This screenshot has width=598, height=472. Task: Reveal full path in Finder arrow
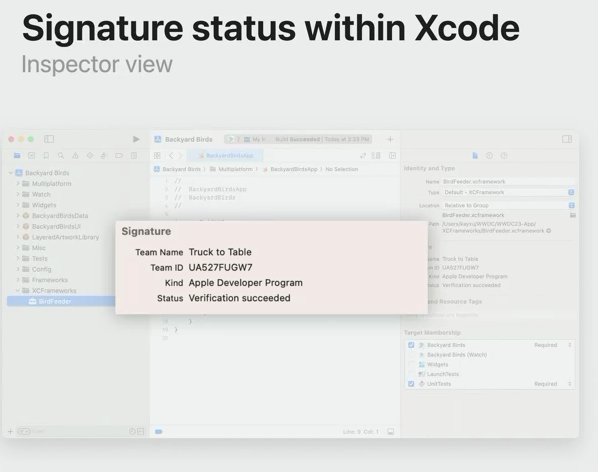click(x=548, y=231)
